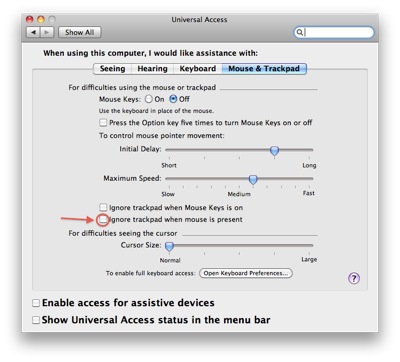Image resolution: width=400 pixels, height=362 pixels.
Task: Close the Universal Access window
Action: point(30,19)
